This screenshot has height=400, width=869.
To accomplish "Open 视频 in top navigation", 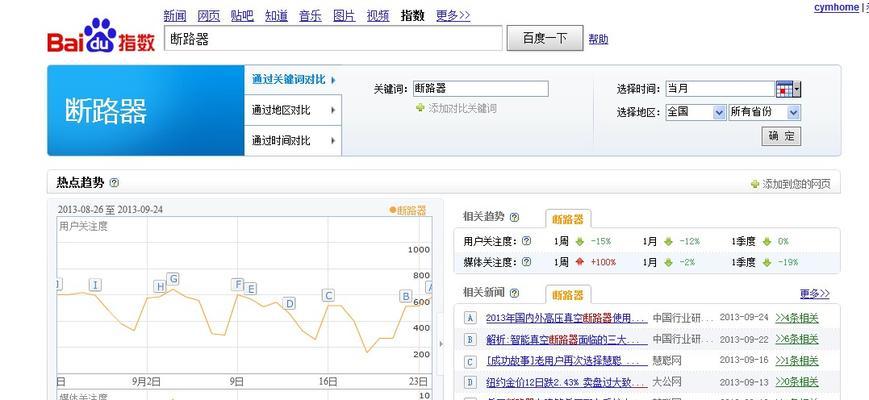I will click(x=378, y=16).
